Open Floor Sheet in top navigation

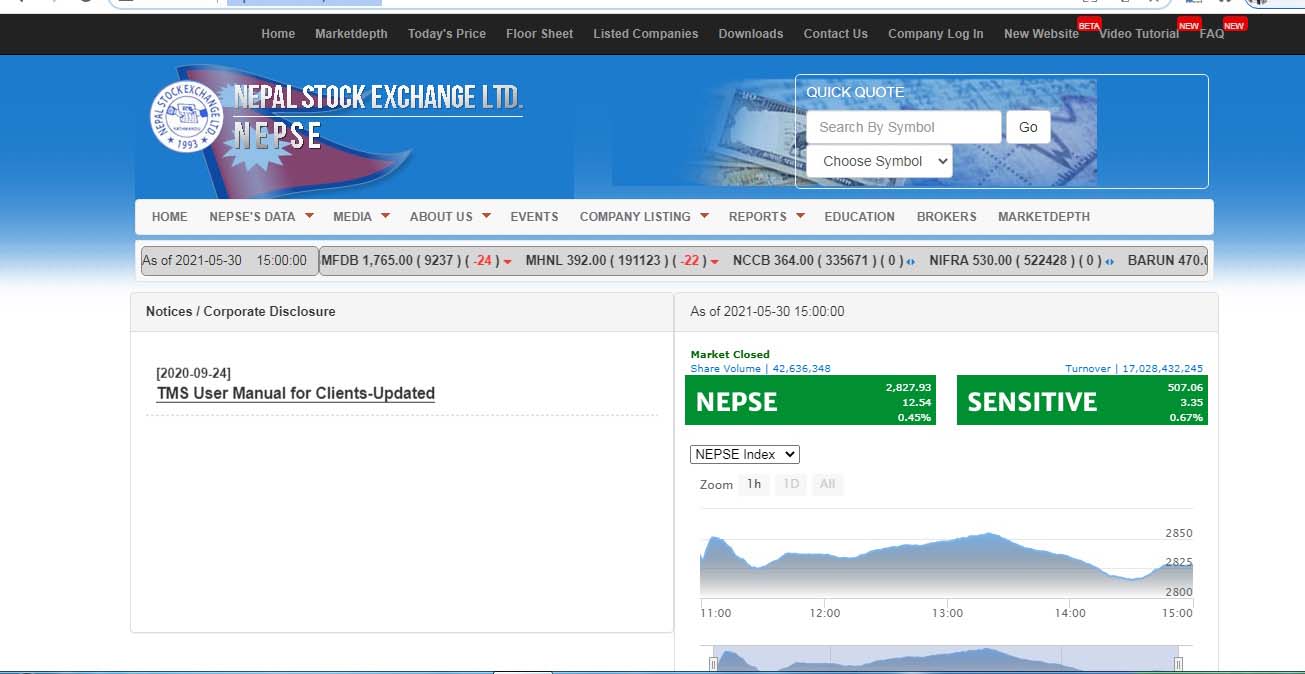click(x=540, y=34)
